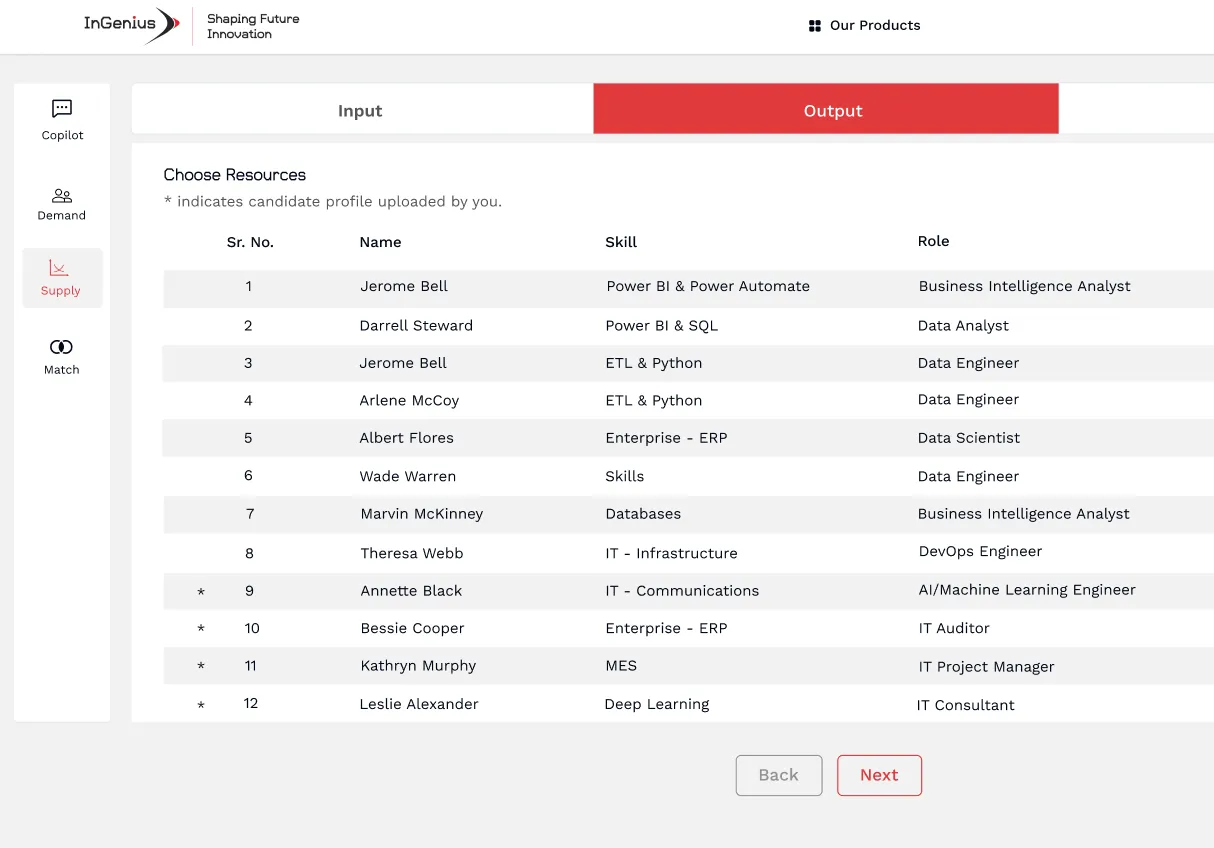Select Marvin McKinney name
This screenshot has width=1214, height=848.
click(x=422, y=514)
